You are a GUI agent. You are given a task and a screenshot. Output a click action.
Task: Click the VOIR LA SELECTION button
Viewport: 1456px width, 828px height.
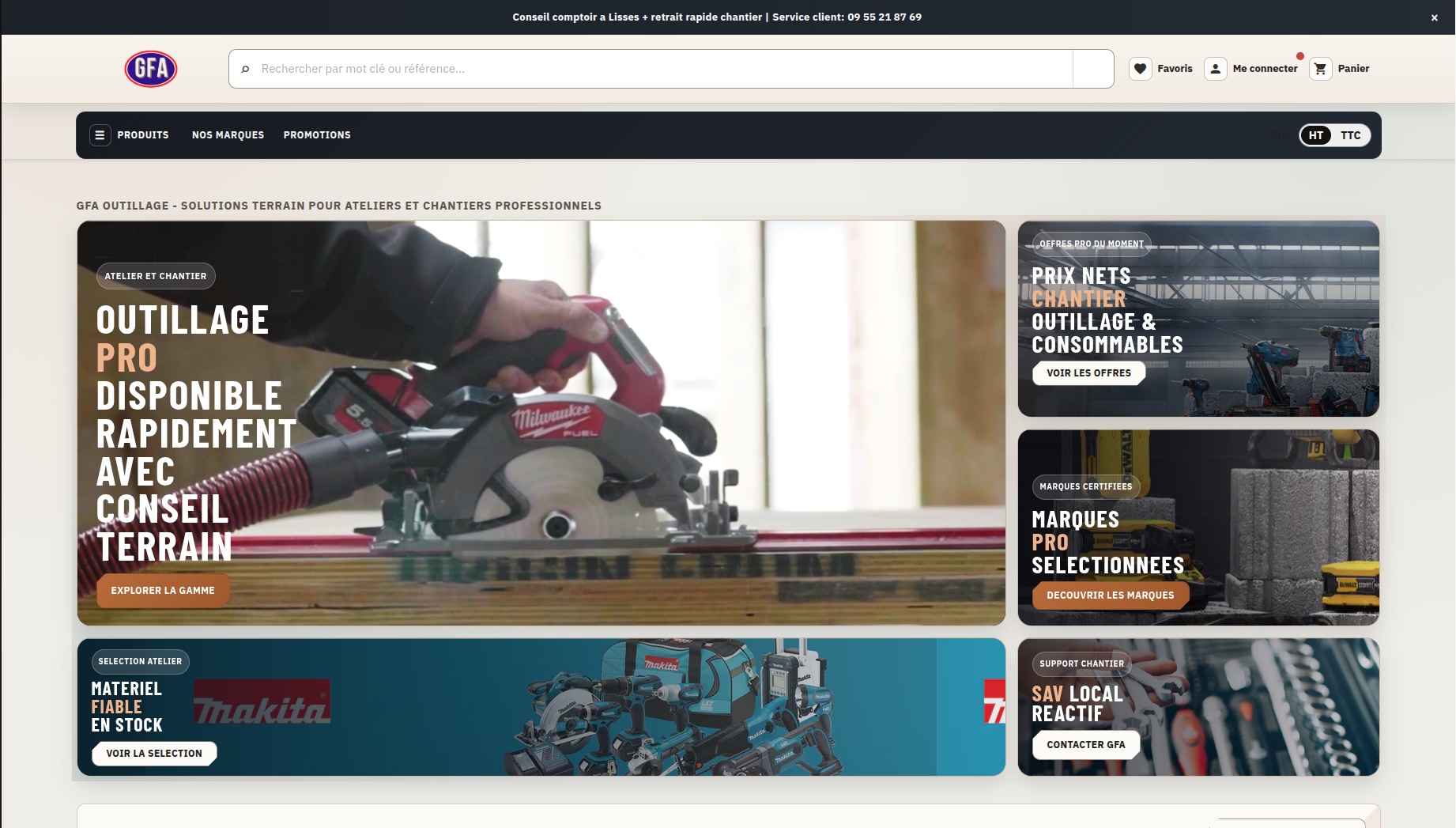154,754
